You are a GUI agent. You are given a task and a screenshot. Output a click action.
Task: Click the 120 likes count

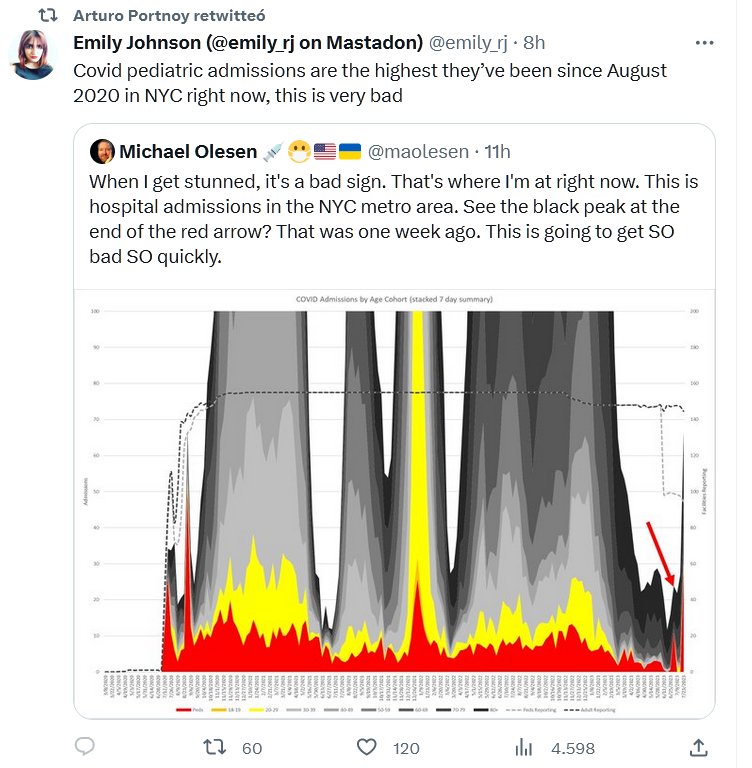pyautogui.click(x=405, y=748)
